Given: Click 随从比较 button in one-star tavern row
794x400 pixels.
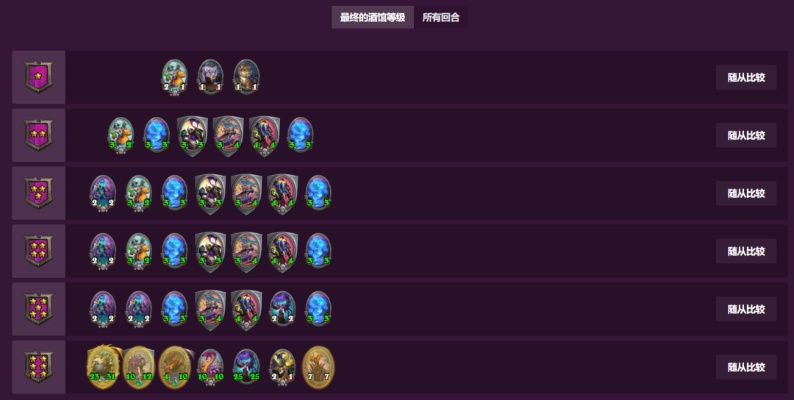Looking at the screenshot, I should pos(746,77).
